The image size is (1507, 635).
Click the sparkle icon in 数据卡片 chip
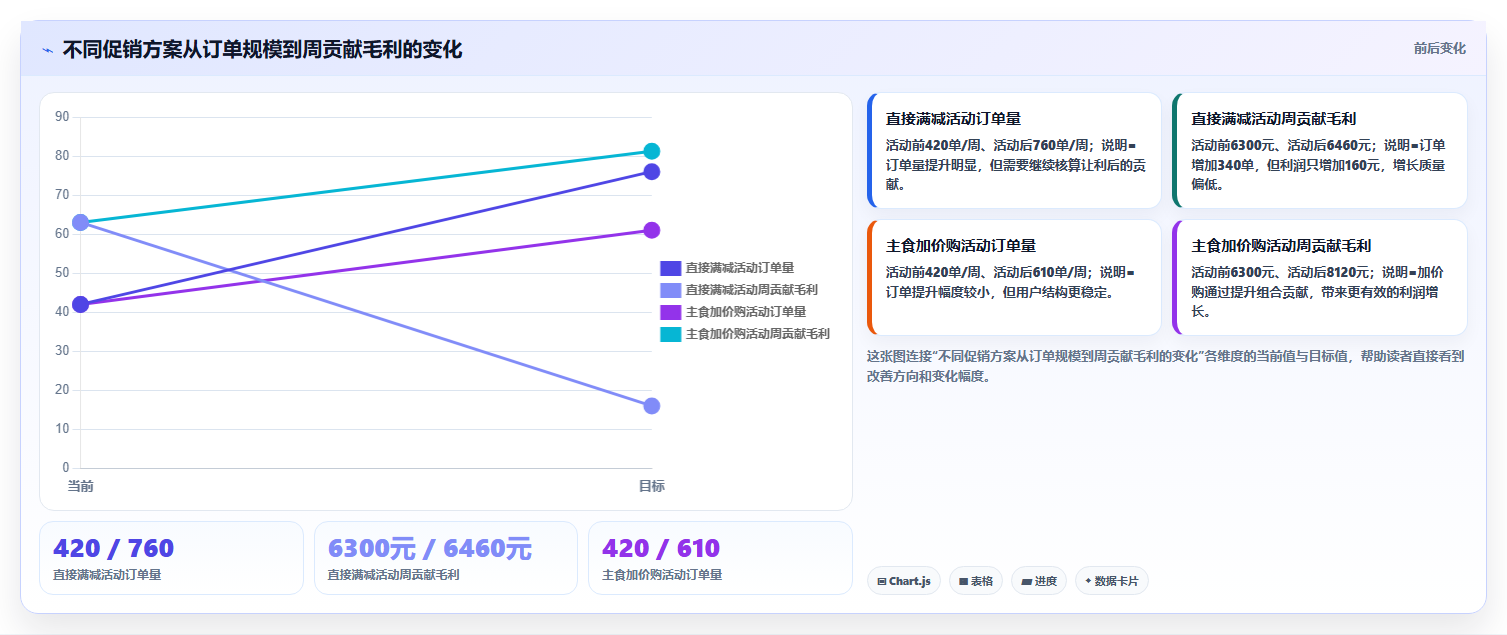point(1088,581)
